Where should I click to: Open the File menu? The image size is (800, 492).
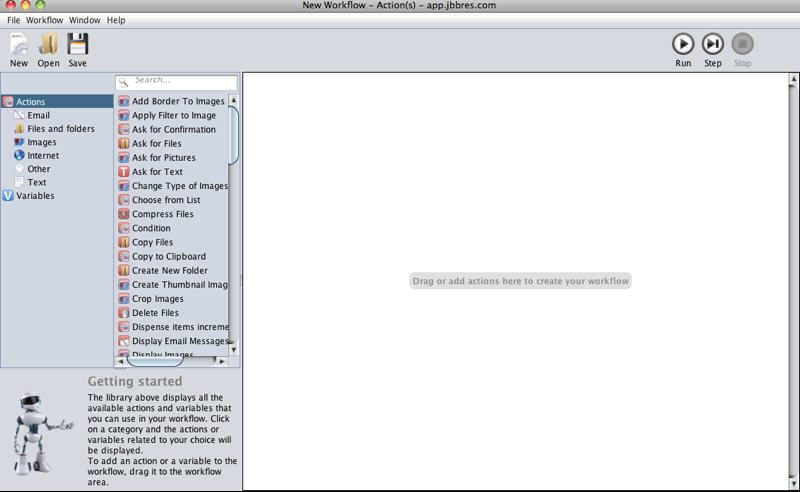pyautogui.click(x=14, y=20)
